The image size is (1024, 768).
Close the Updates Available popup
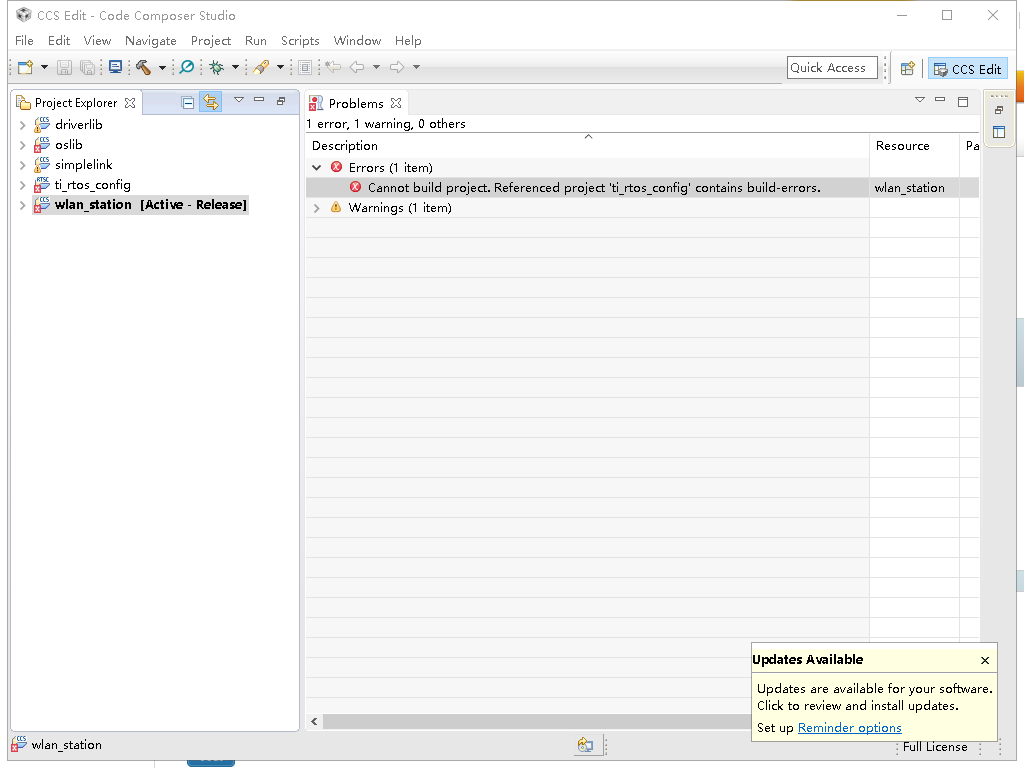985,660
